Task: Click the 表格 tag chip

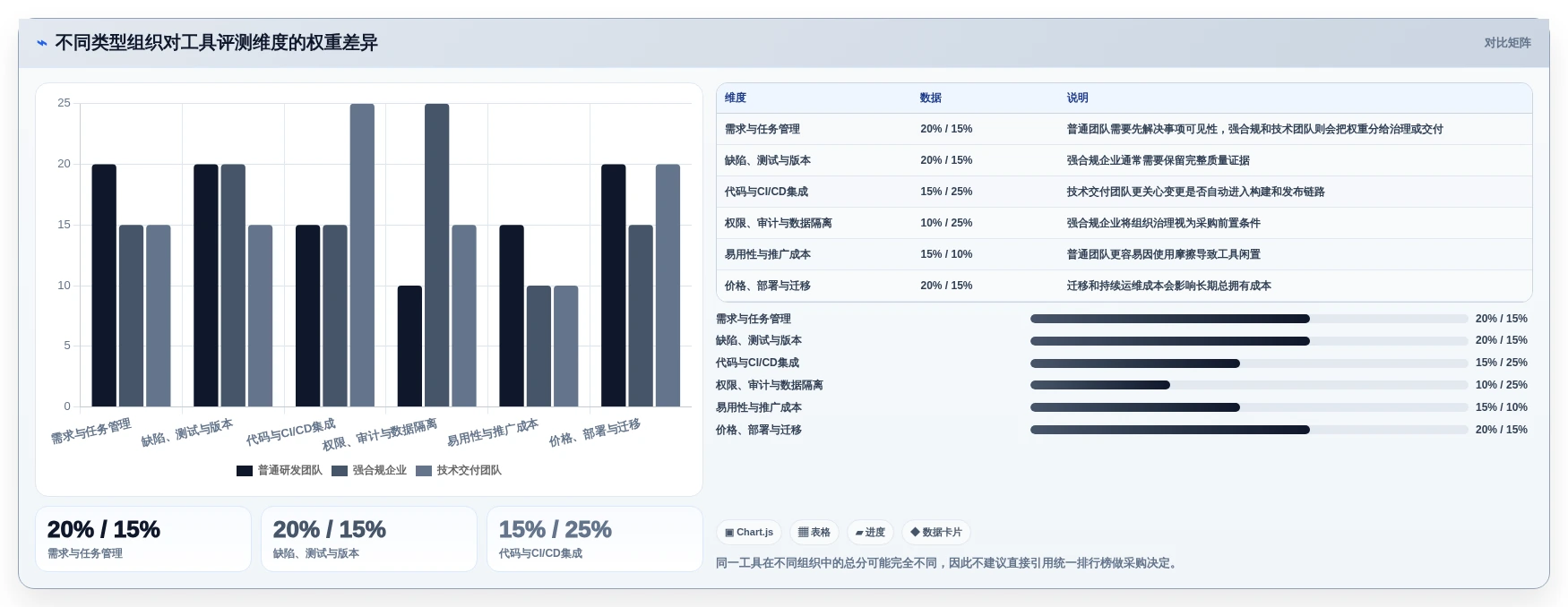Action: click(x=814, y=533)
